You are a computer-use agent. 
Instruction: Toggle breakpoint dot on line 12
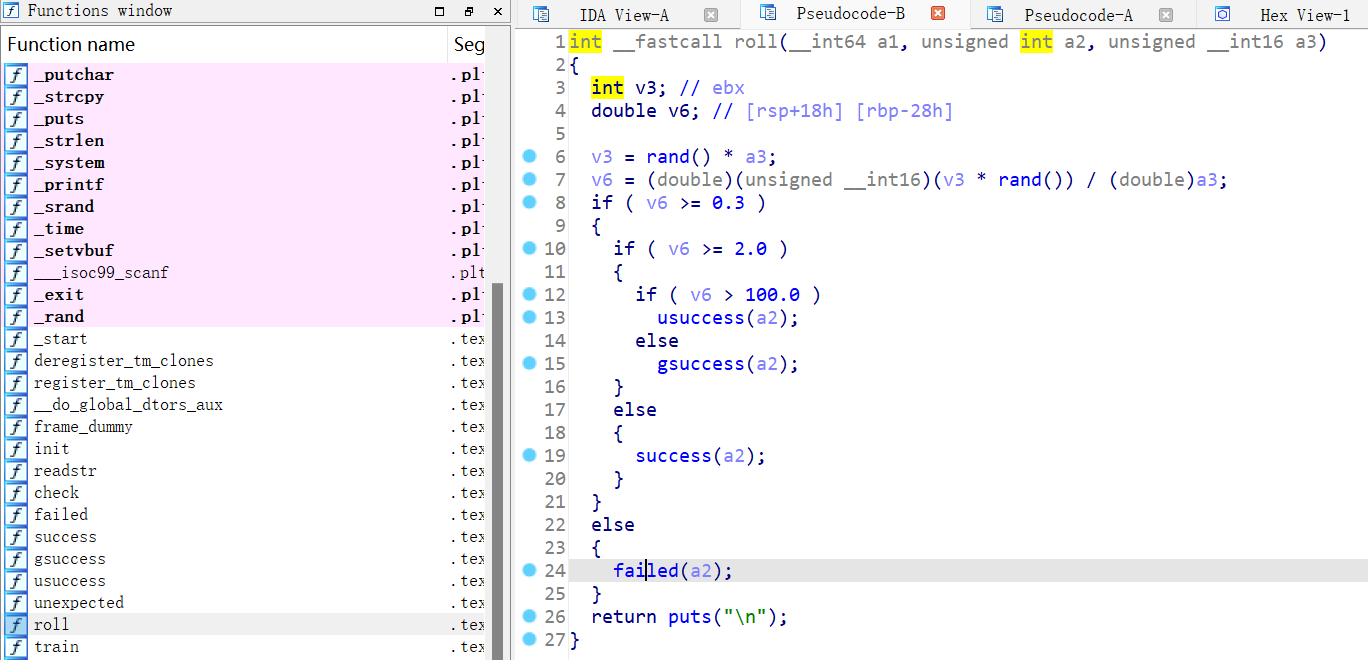pyautogui.click(x=529, y=294)
